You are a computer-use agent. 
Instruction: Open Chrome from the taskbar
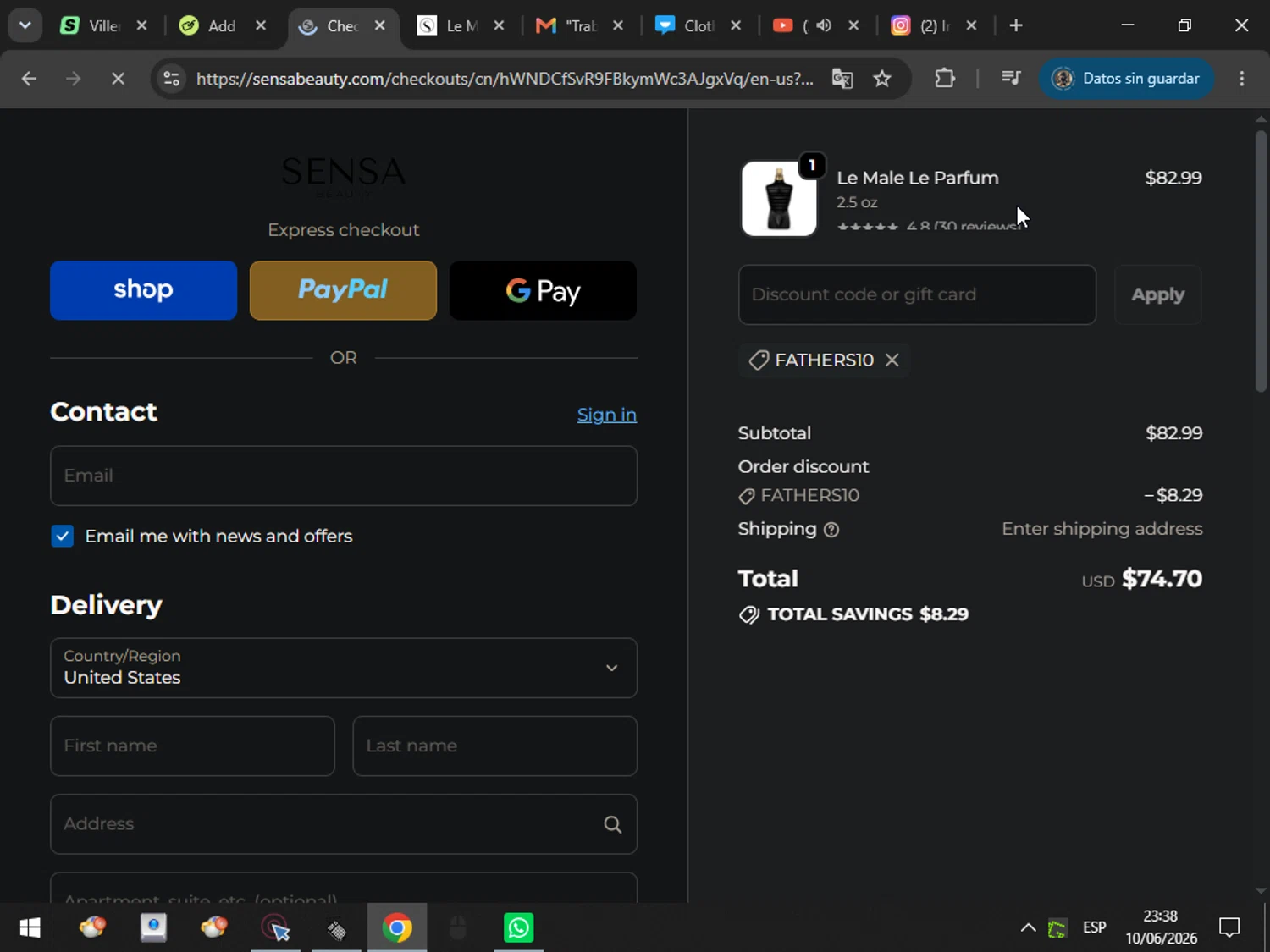coord(397,927)
